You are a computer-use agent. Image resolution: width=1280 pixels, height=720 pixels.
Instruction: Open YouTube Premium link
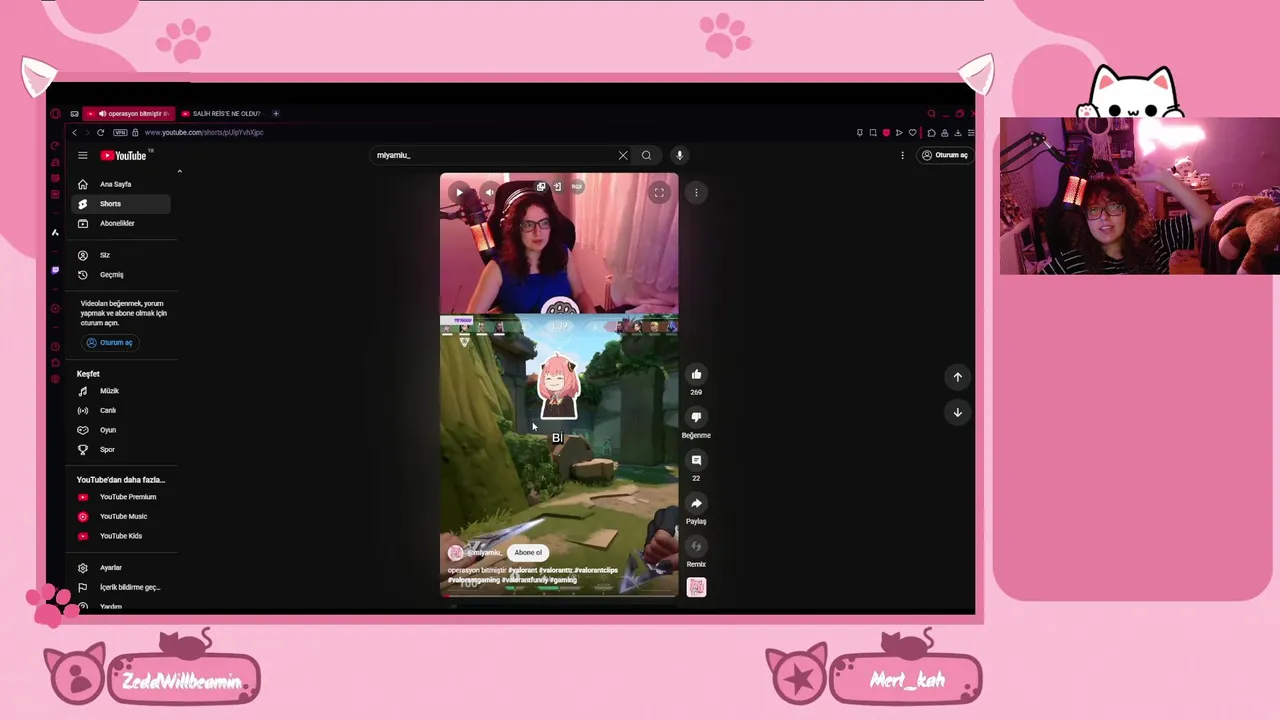(x=123, y=497)
